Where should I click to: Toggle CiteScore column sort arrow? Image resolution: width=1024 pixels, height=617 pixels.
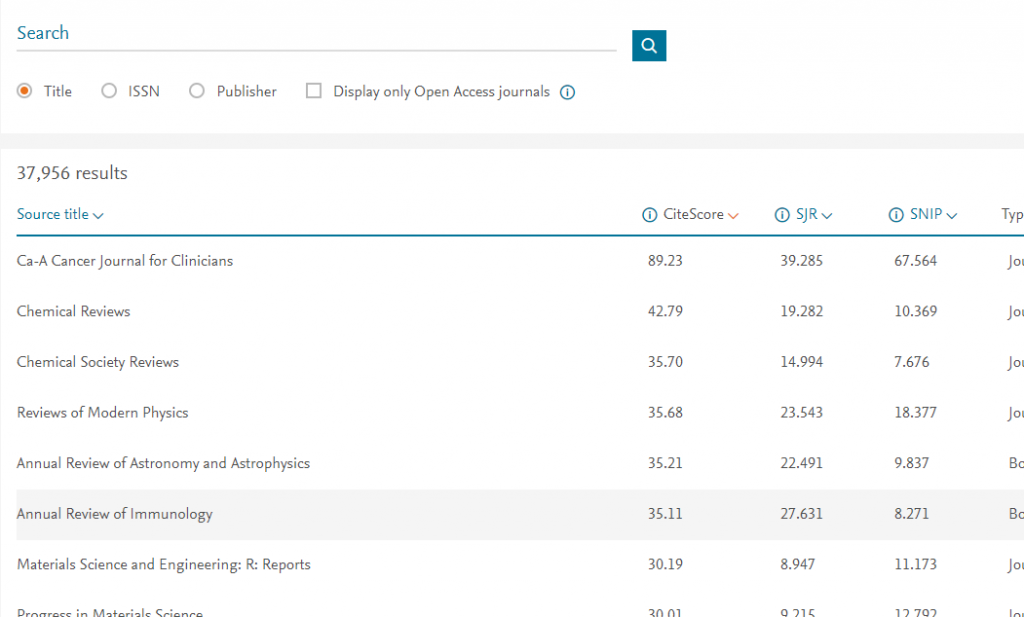click(x=733, y=215)
